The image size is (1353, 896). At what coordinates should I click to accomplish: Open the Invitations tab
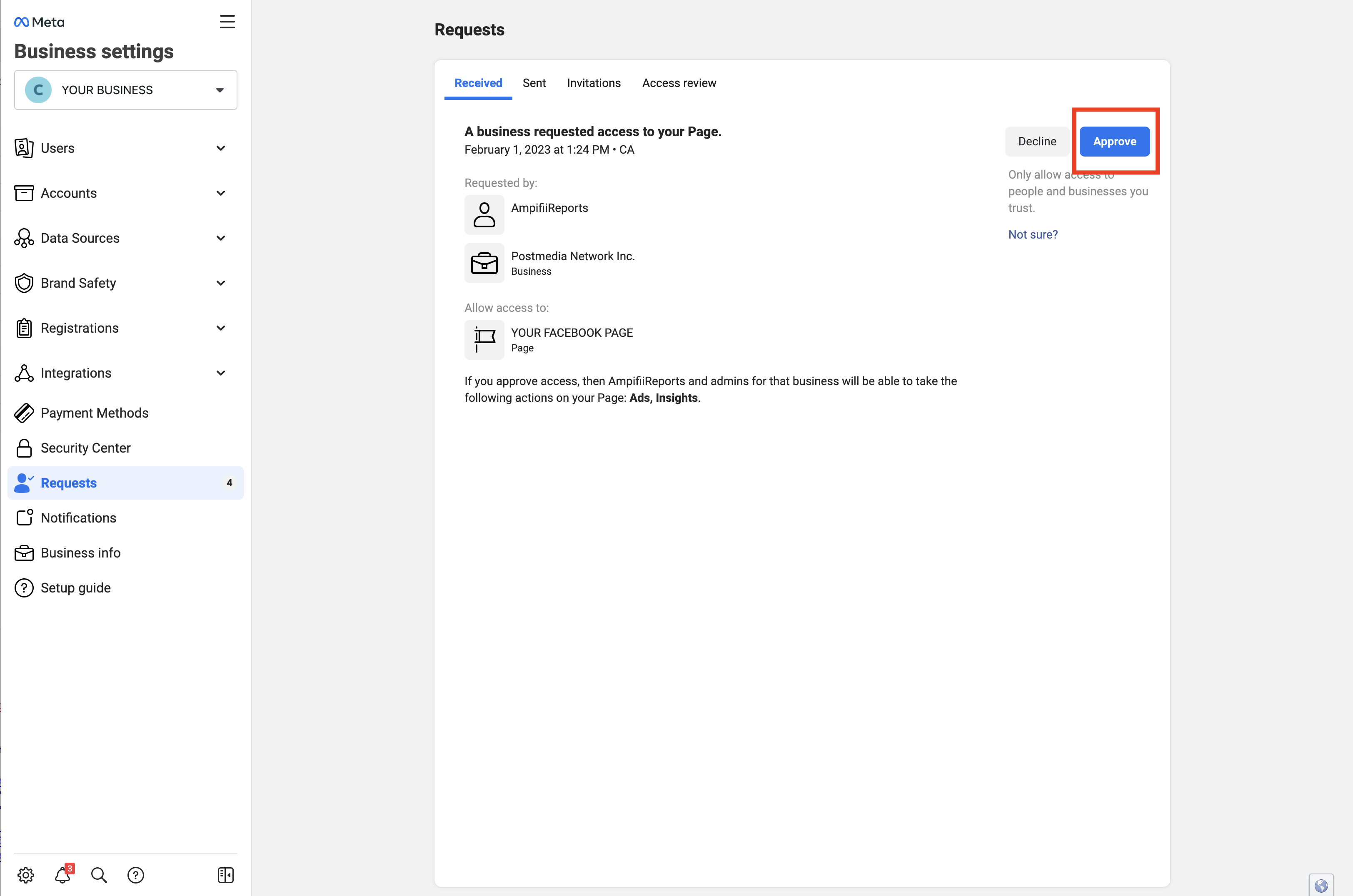pos(593,83)
